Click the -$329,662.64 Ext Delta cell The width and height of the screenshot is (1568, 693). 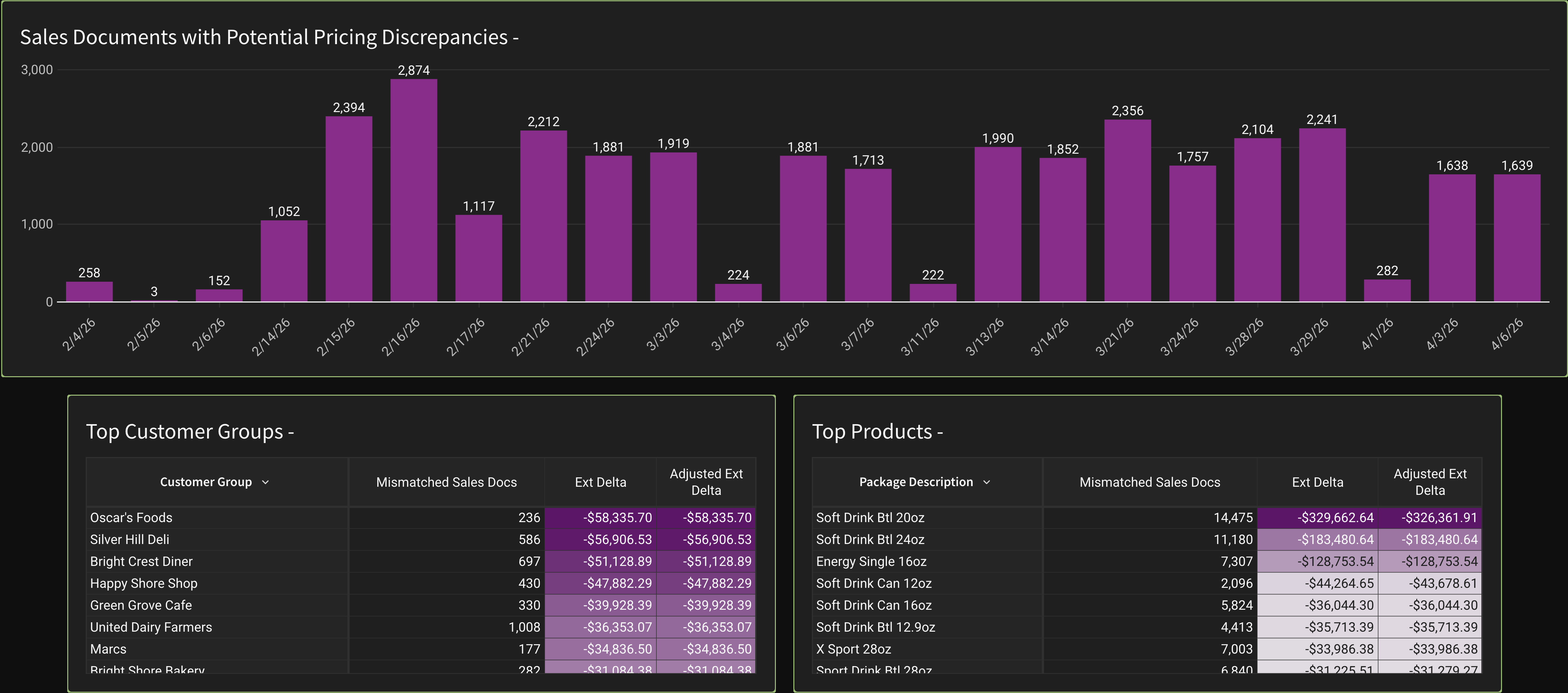tap(1334, 518)
